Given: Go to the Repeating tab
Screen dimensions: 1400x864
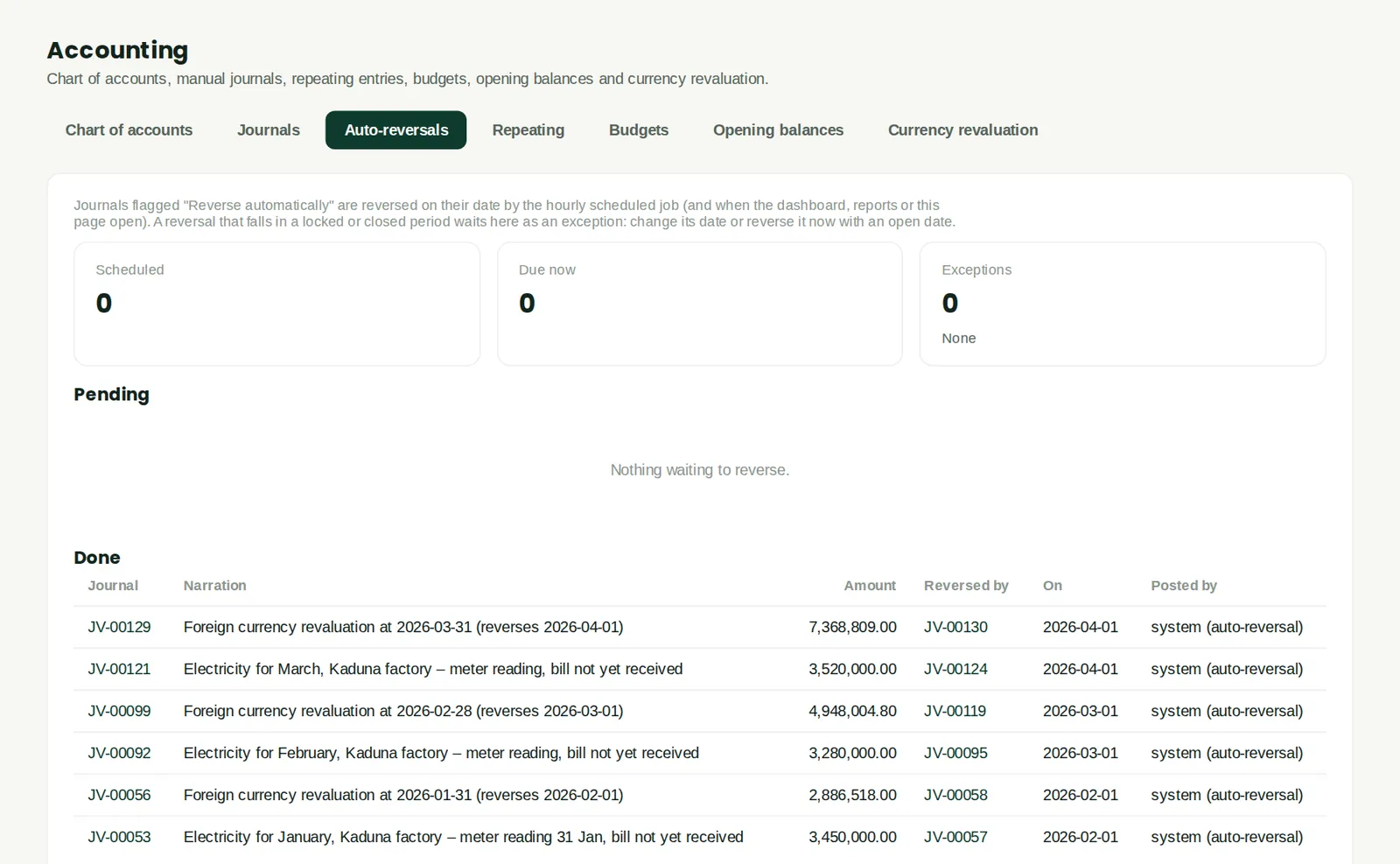Looking at the screenshot, I should click(528, 130).
